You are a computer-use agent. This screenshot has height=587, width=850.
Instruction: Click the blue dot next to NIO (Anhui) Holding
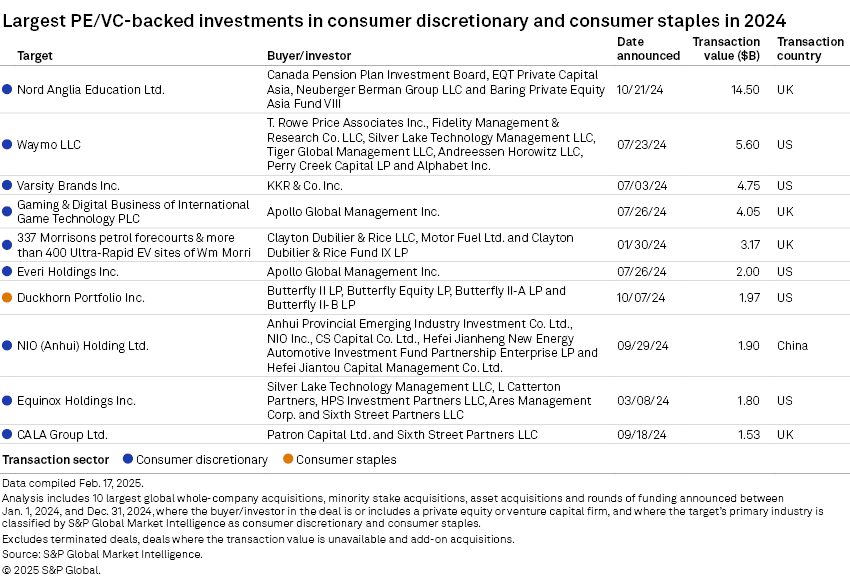(8, 346)
